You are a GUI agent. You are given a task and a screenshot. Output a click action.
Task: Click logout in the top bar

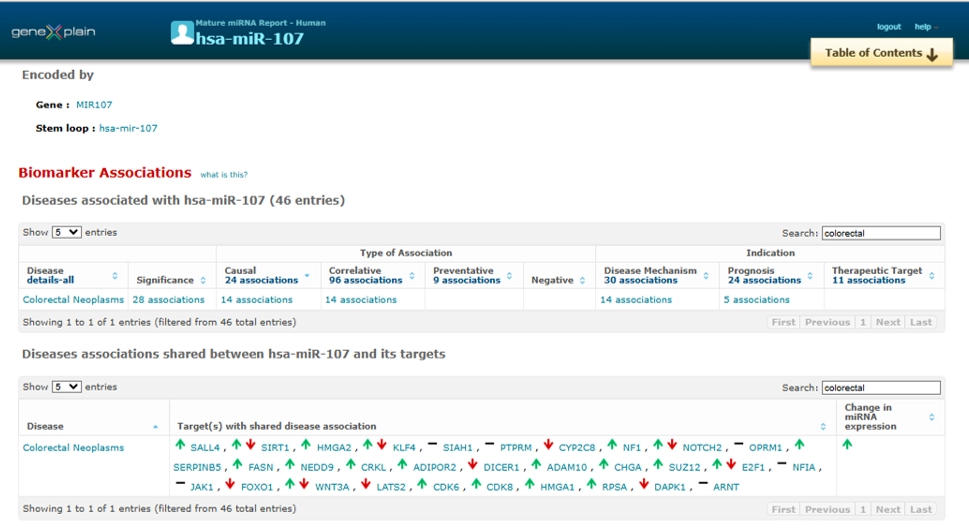tap(888, 27)
